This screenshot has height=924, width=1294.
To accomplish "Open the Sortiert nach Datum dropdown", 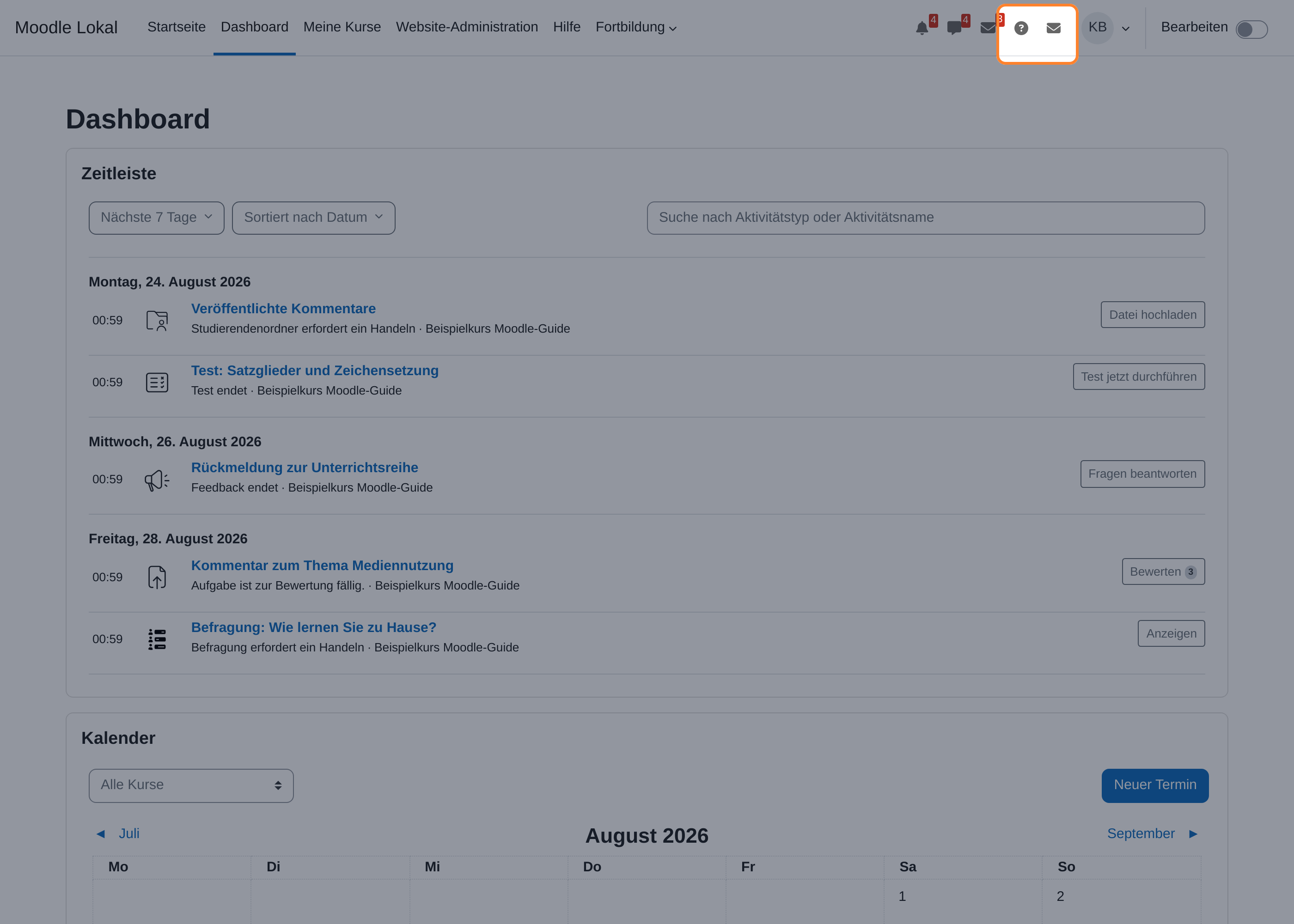I will tap(313, 218).
